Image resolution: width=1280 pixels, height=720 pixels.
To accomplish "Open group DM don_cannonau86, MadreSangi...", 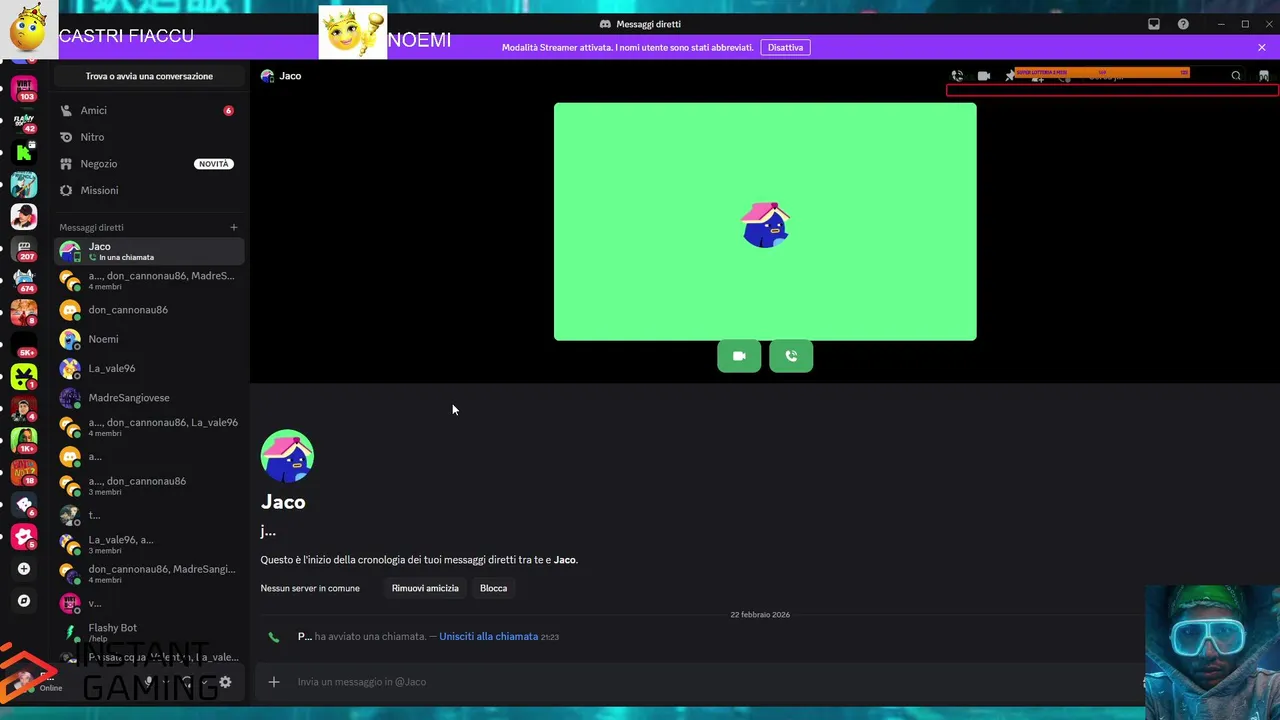I will [148, 573].
